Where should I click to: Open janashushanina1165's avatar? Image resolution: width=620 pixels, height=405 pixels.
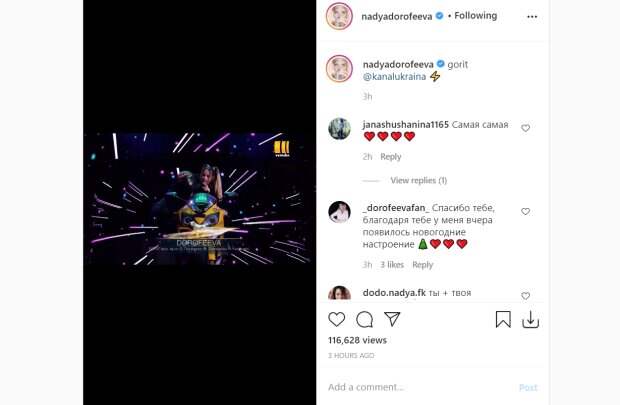coord(340,129)
